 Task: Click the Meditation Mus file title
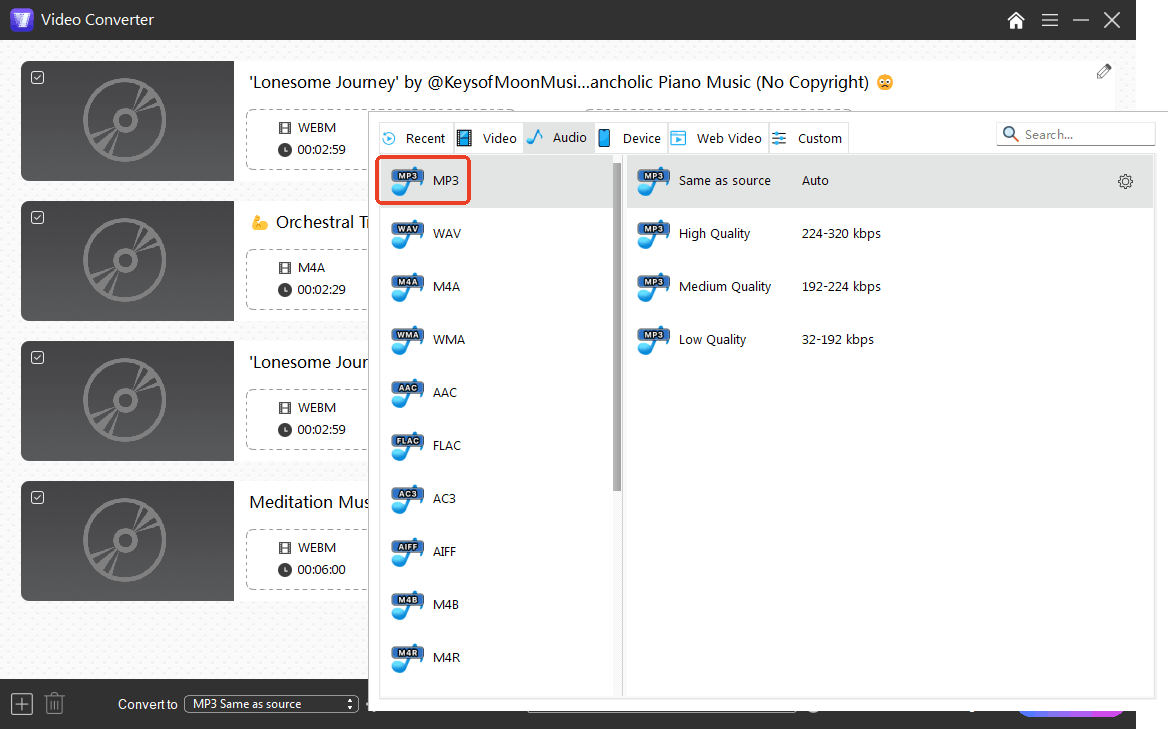pyautogui.click(x=308, y=502)
